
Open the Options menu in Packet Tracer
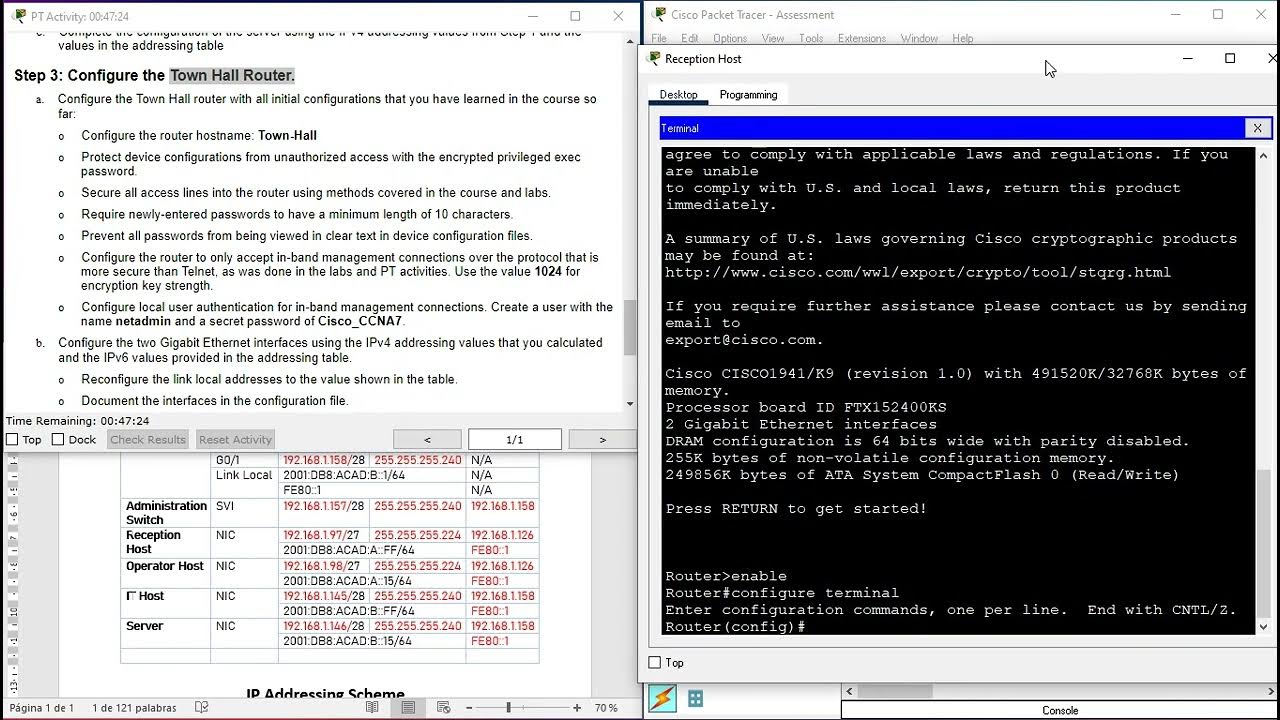point(730,38)
